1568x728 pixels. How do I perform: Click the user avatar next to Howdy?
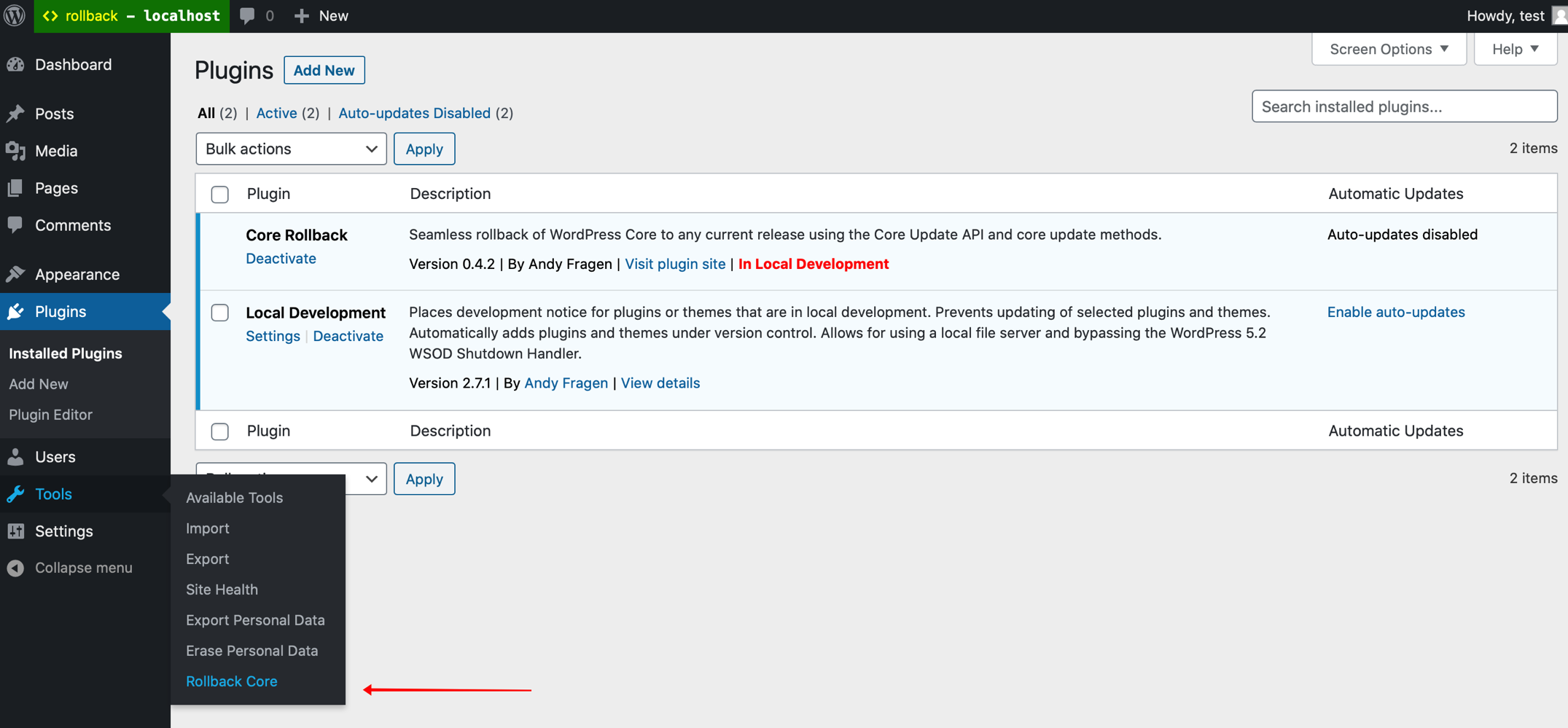(1560, 16)
